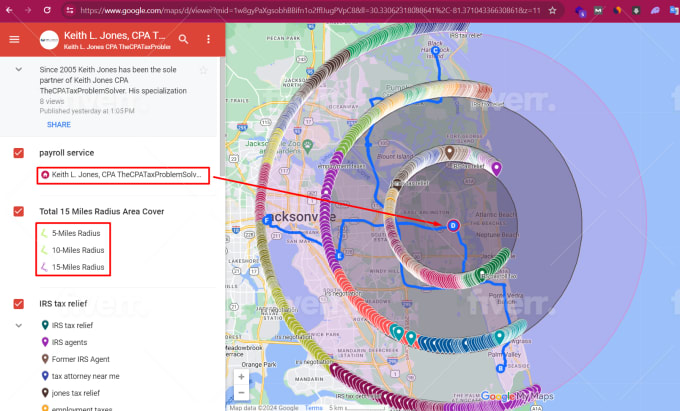Click the blue B marker near Palm Valley
The image size is (680, 411).
[x=500, y=369]
